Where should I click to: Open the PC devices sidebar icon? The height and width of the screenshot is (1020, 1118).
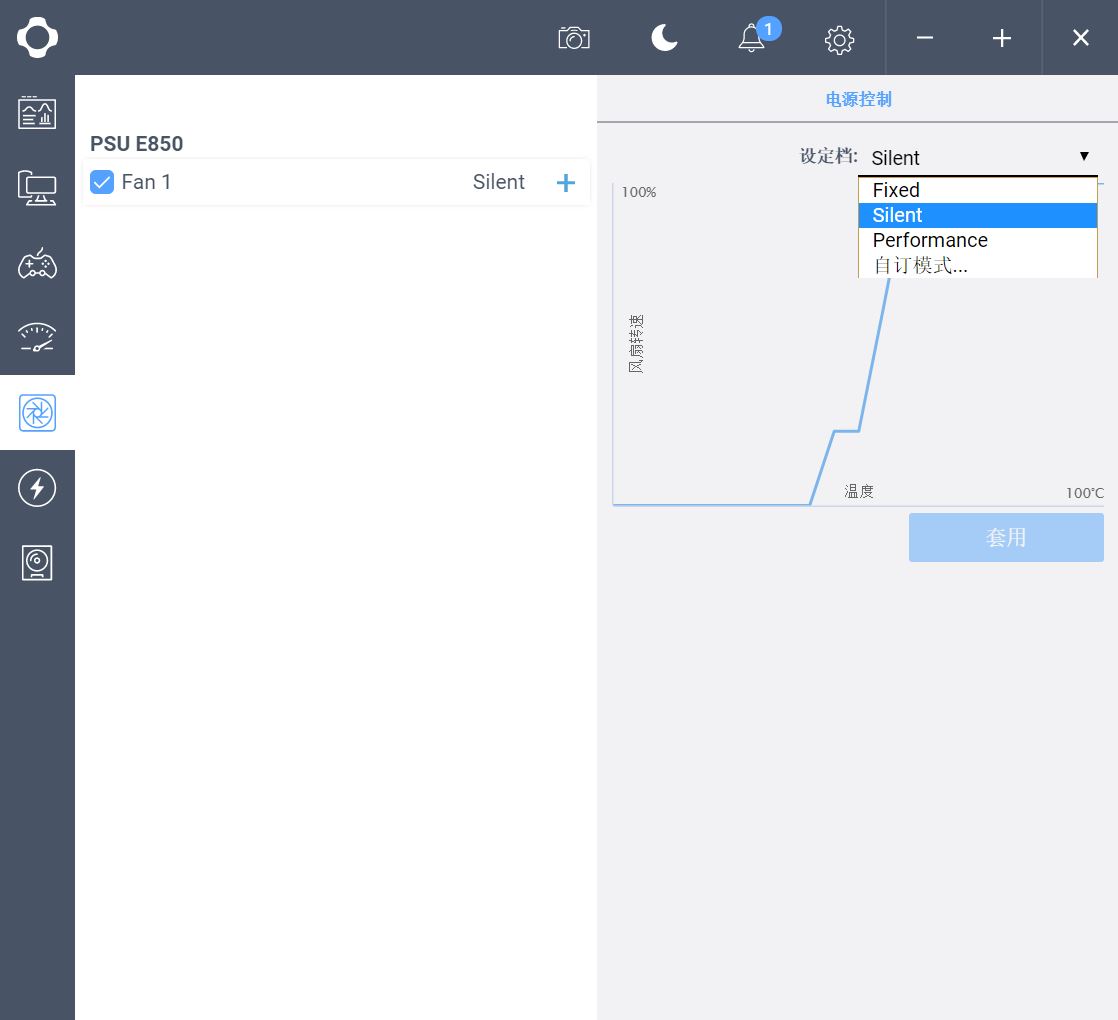[37, 188]
